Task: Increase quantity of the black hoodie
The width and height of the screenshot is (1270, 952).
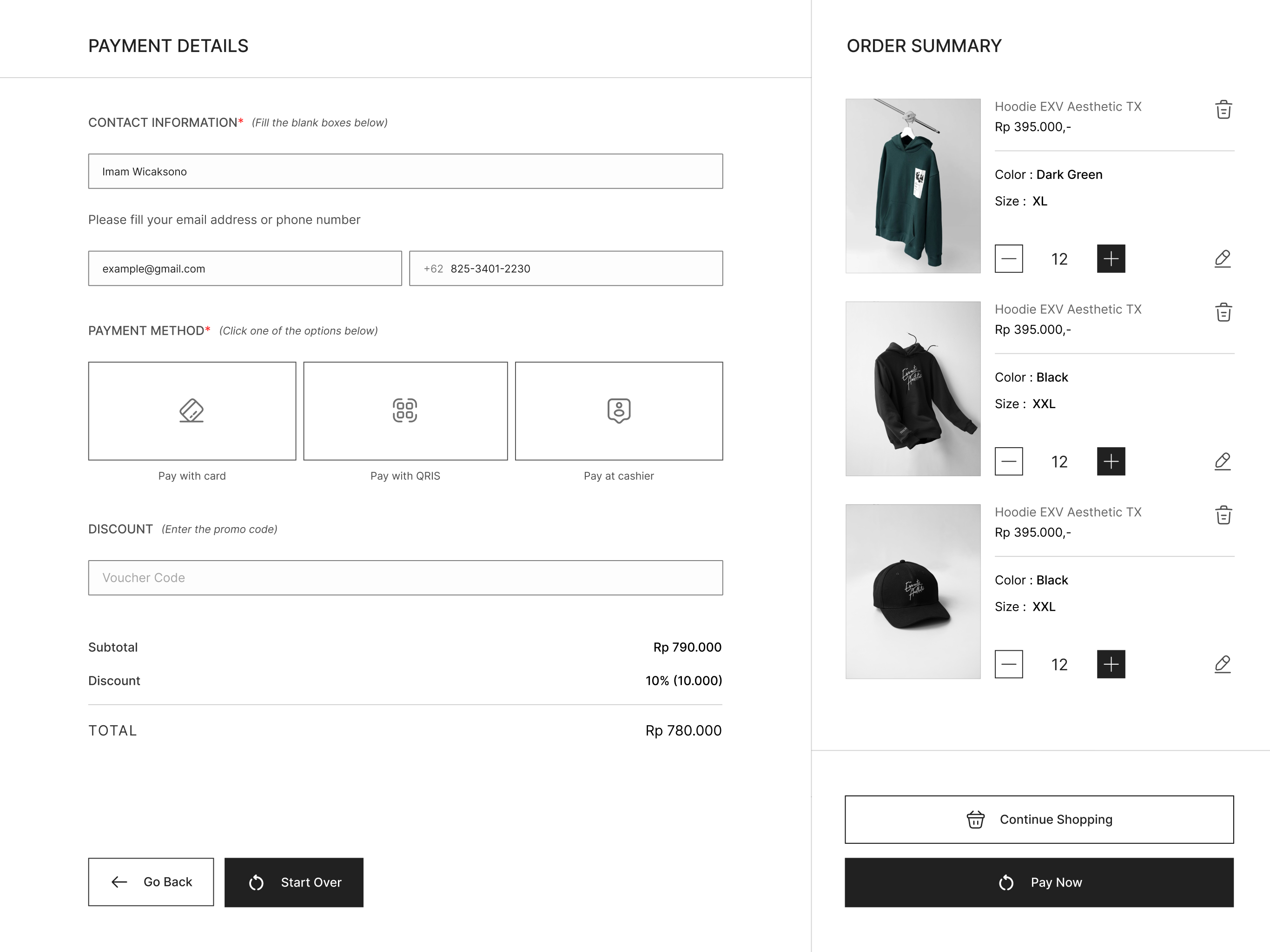Action: click(1111, 462)
